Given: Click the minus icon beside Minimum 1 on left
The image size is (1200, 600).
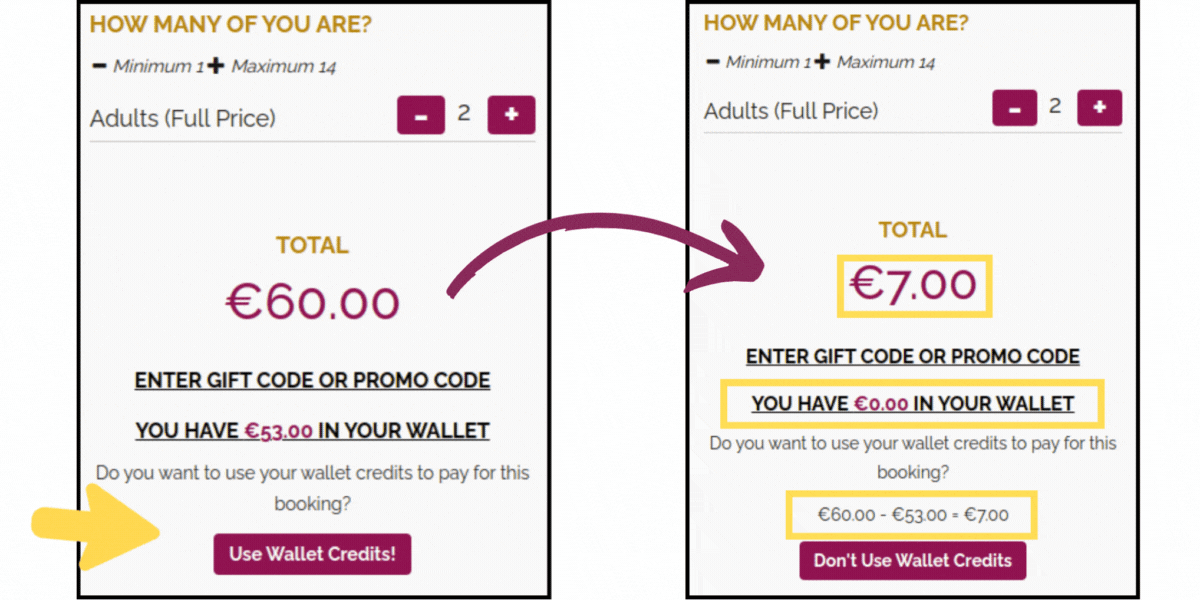Looking at the screenshot, I should pos(101,66).
